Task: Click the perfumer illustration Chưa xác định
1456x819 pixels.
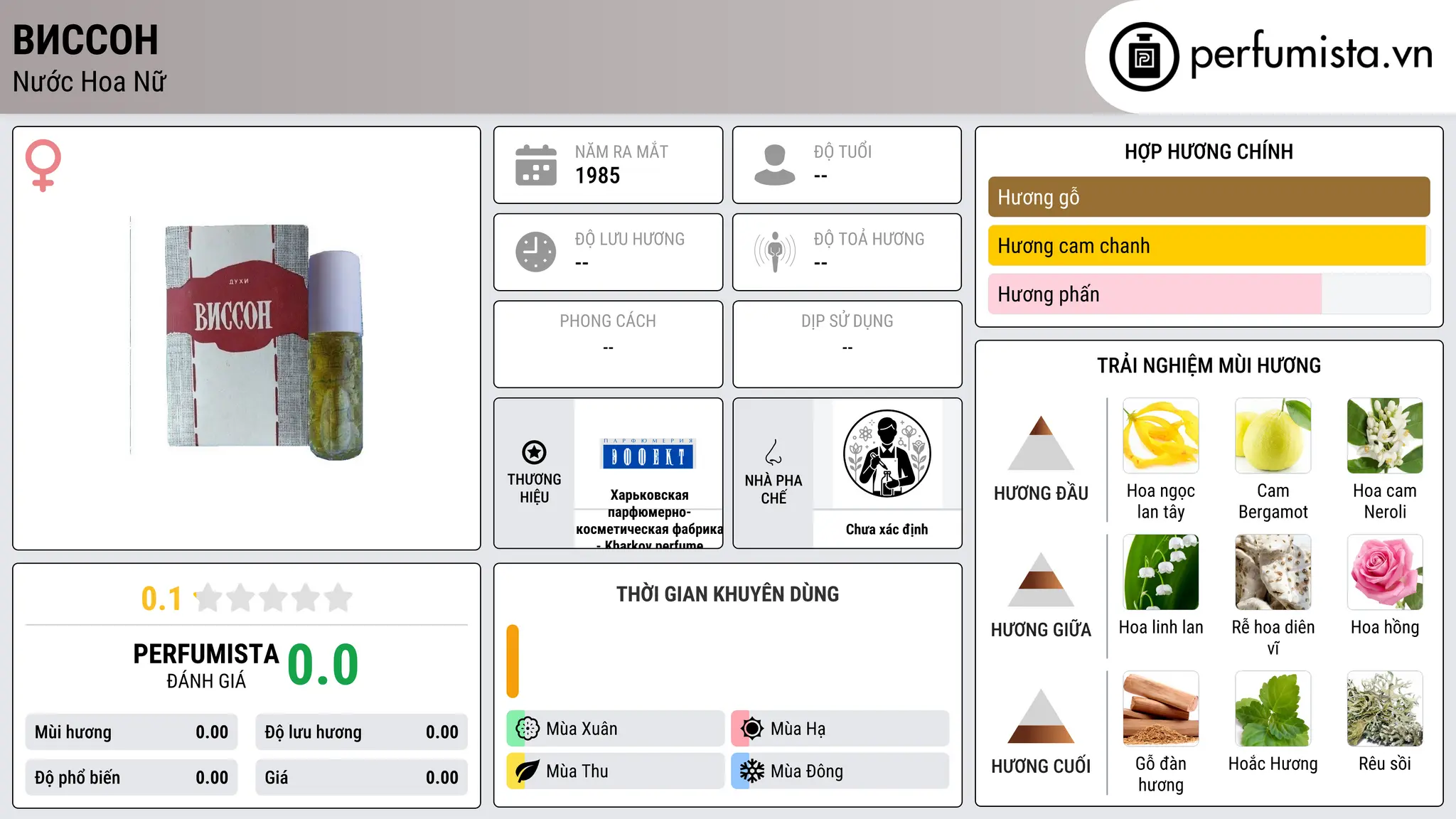Action: click(x=887, y=454)
